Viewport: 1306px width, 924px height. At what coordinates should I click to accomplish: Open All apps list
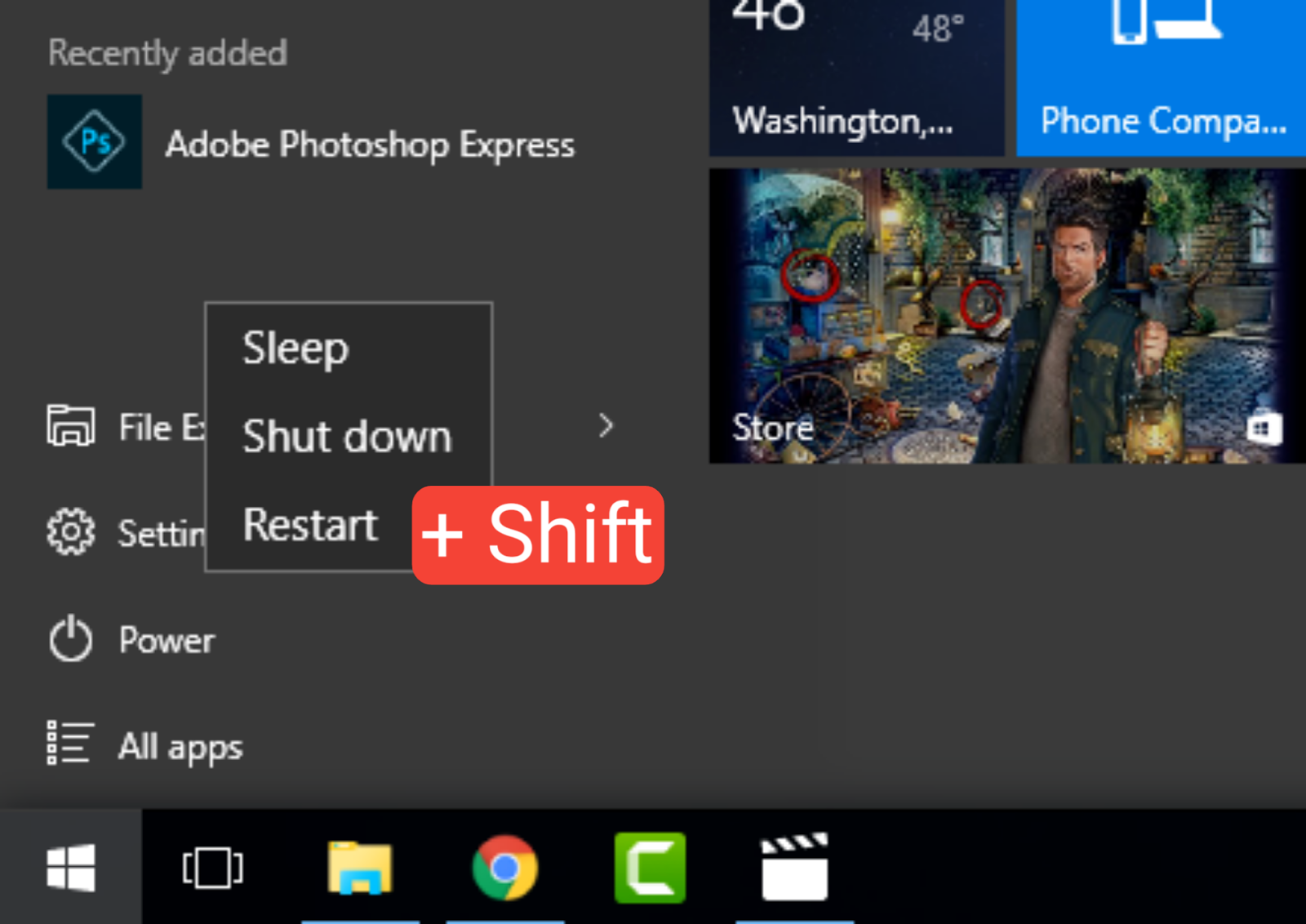(180, 747)
